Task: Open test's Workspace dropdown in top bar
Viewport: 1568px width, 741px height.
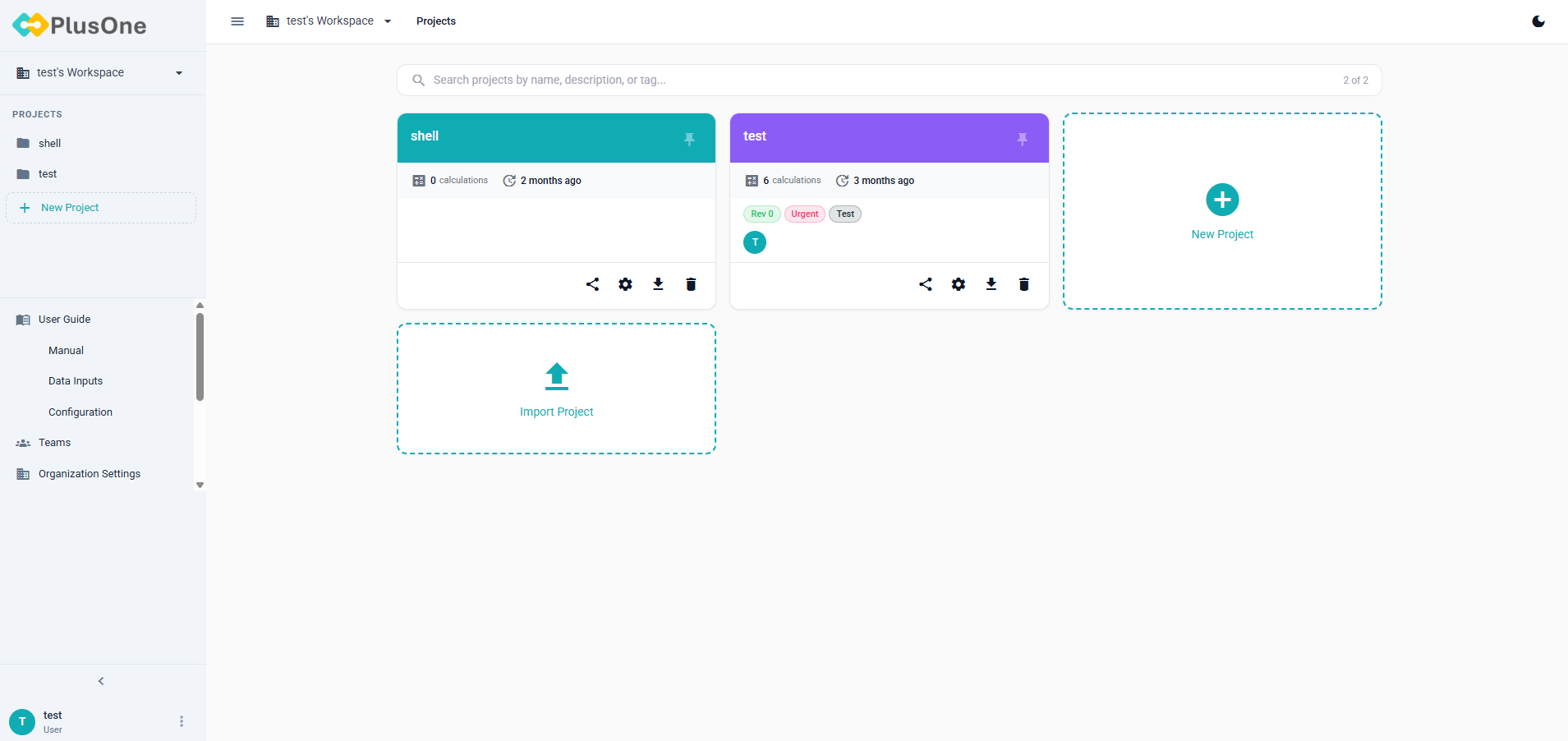Action: [329, 21]
